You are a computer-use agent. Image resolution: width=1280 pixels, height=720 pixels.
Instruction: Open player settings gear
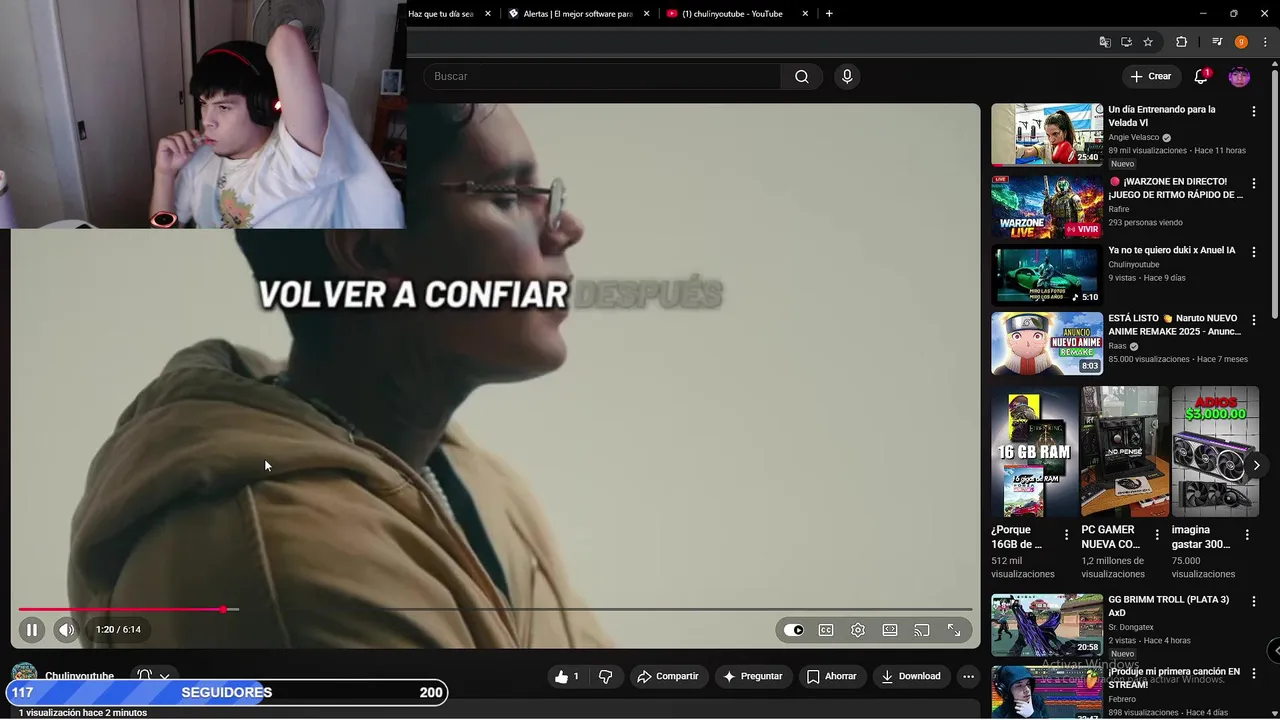click(858, 630)
